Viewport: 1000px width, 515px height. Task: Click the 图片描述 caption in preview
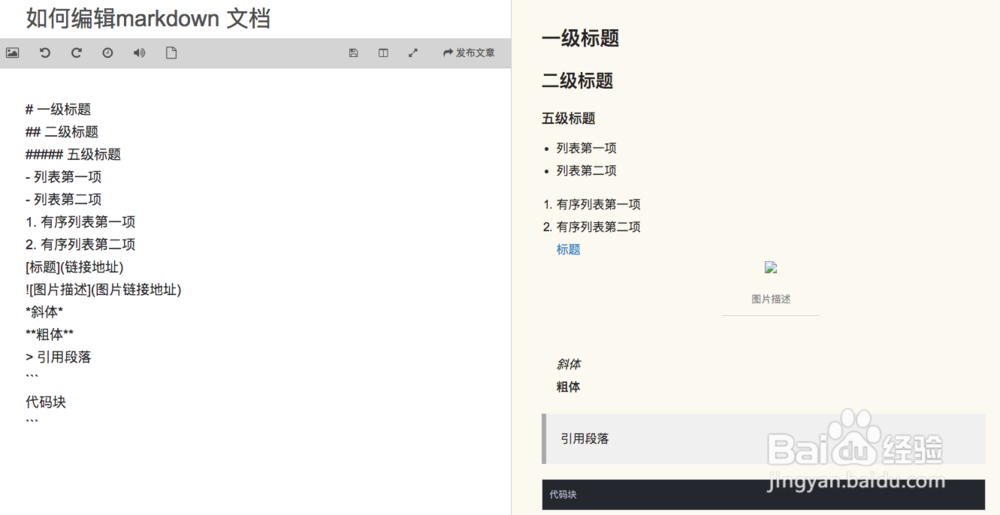click(770, 299)
